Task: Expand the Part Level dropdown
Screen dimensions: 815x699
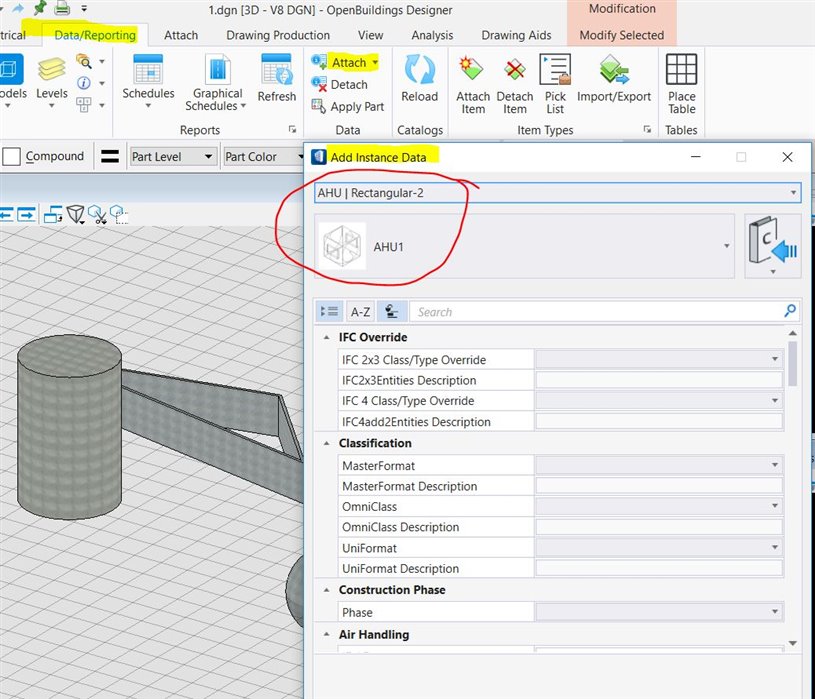Action: pyautogui.click(x=174, y=157)
